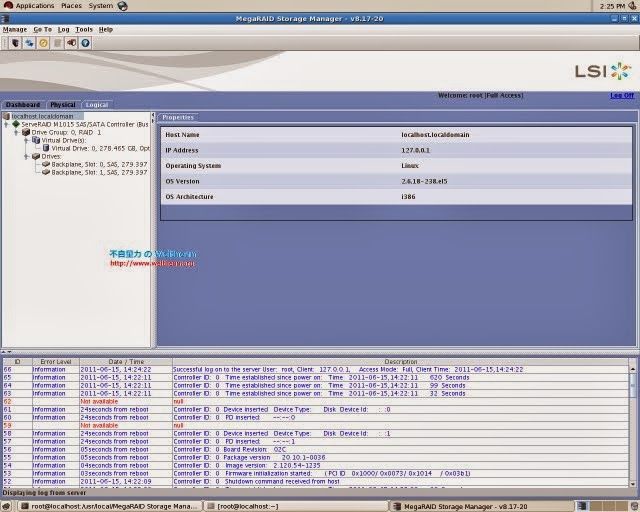Open the Applications menu in top panel
This screenshot has width=640, height=512.
click(35, 6)
